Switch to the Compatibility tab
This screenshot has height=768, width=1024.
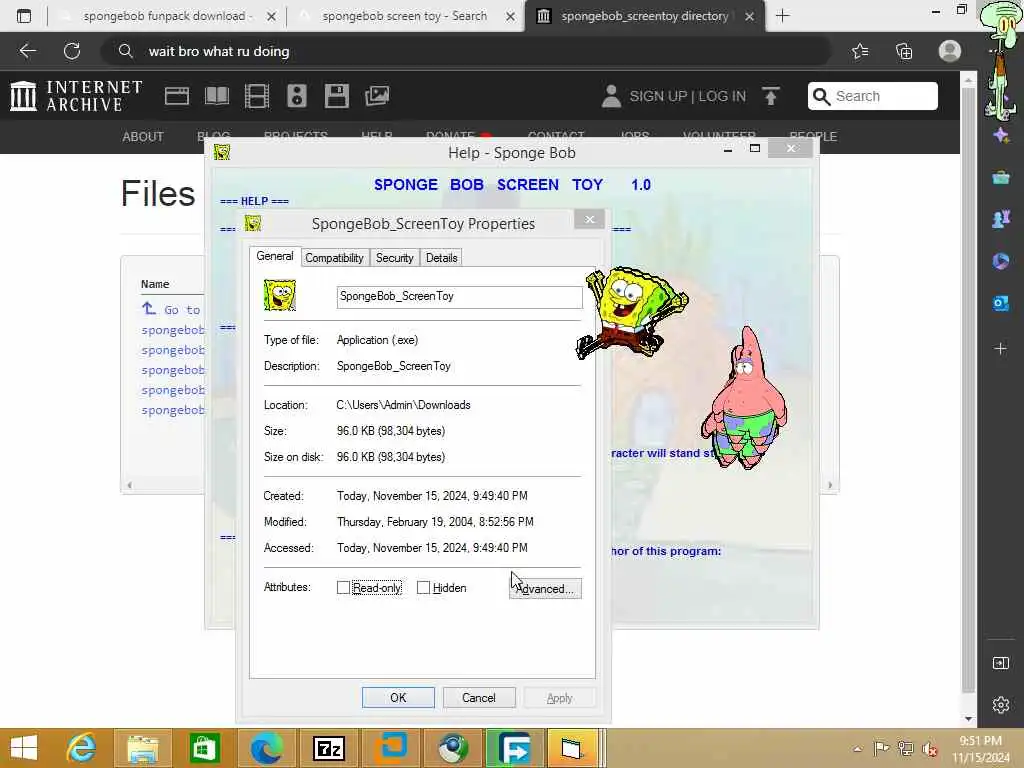pos(334,258)
